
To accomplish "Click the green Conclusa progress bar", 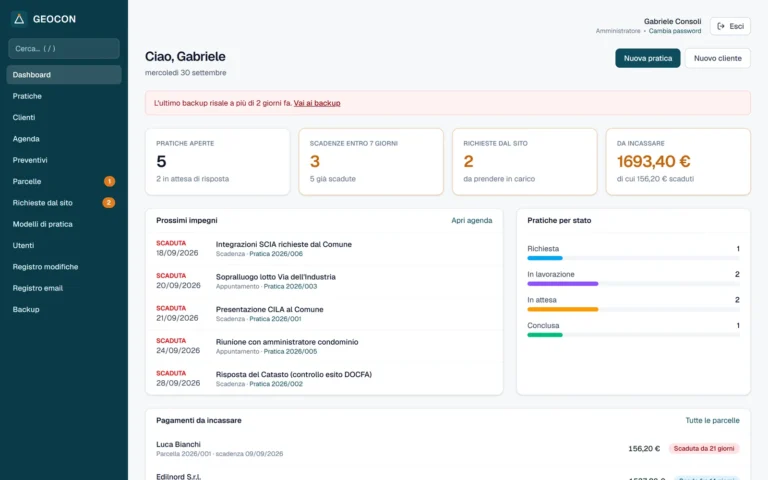I will [x=545, y=335].
